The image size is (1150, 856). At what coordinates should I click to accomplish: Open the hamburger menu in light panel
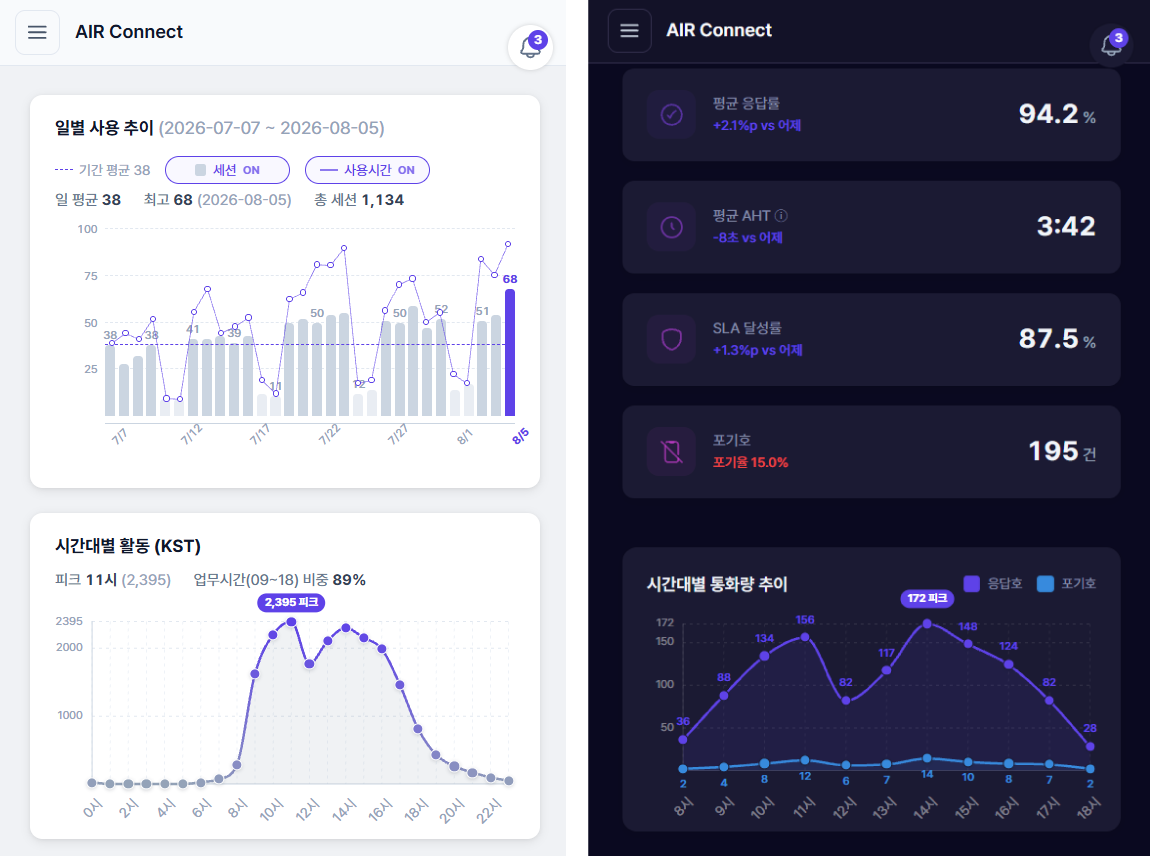point(37,32)
